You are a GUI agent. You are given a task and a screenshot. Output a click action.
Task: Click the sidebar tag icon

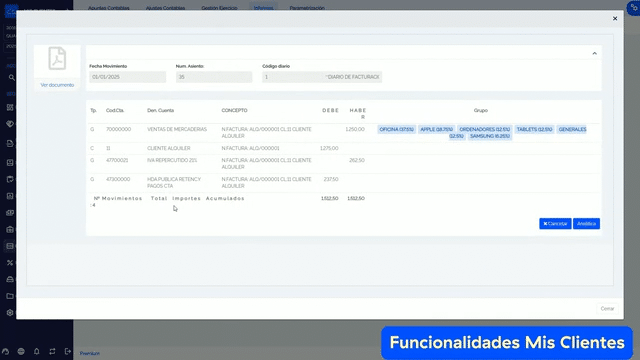coord(10,124)
